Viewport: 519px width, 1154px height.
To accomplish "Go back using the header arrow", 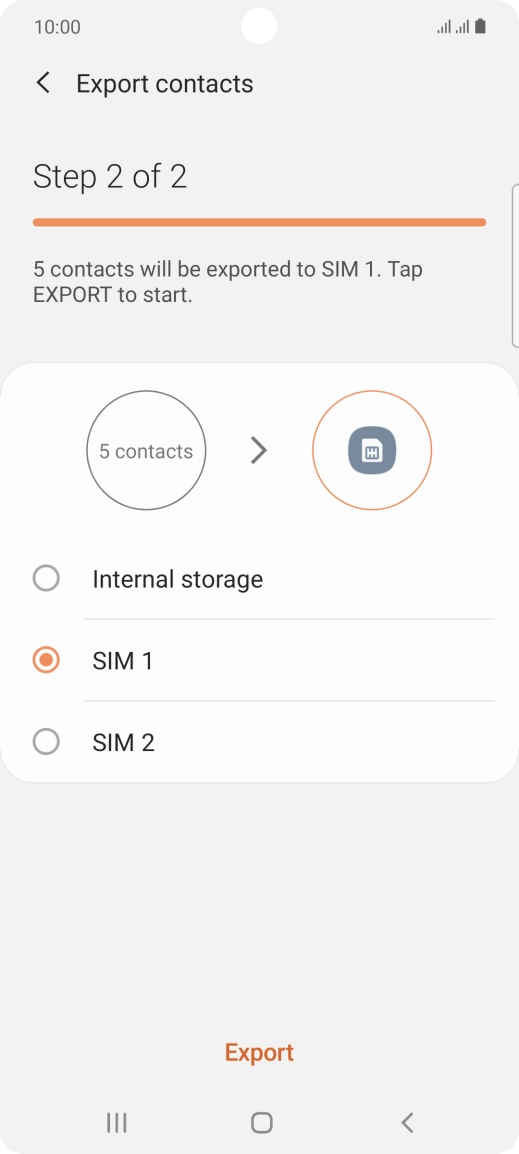I will 43,83.
